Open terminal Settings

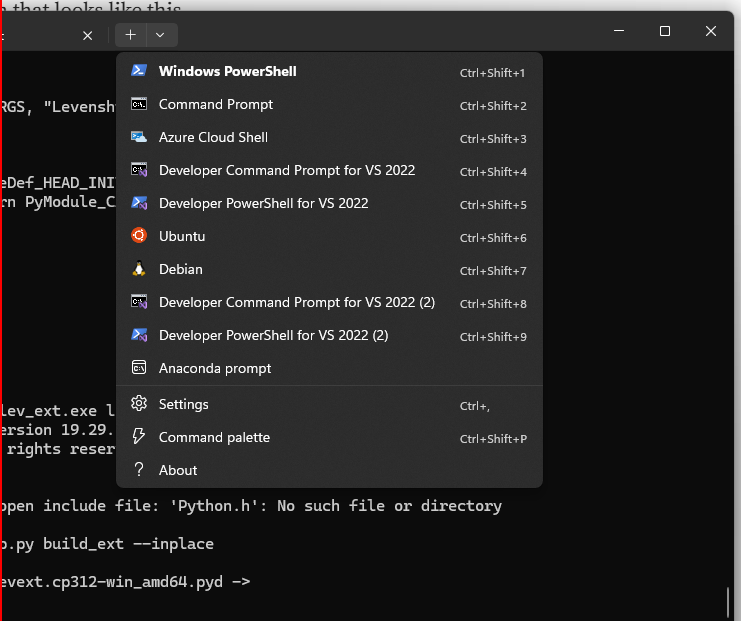[x=329, y=405]
